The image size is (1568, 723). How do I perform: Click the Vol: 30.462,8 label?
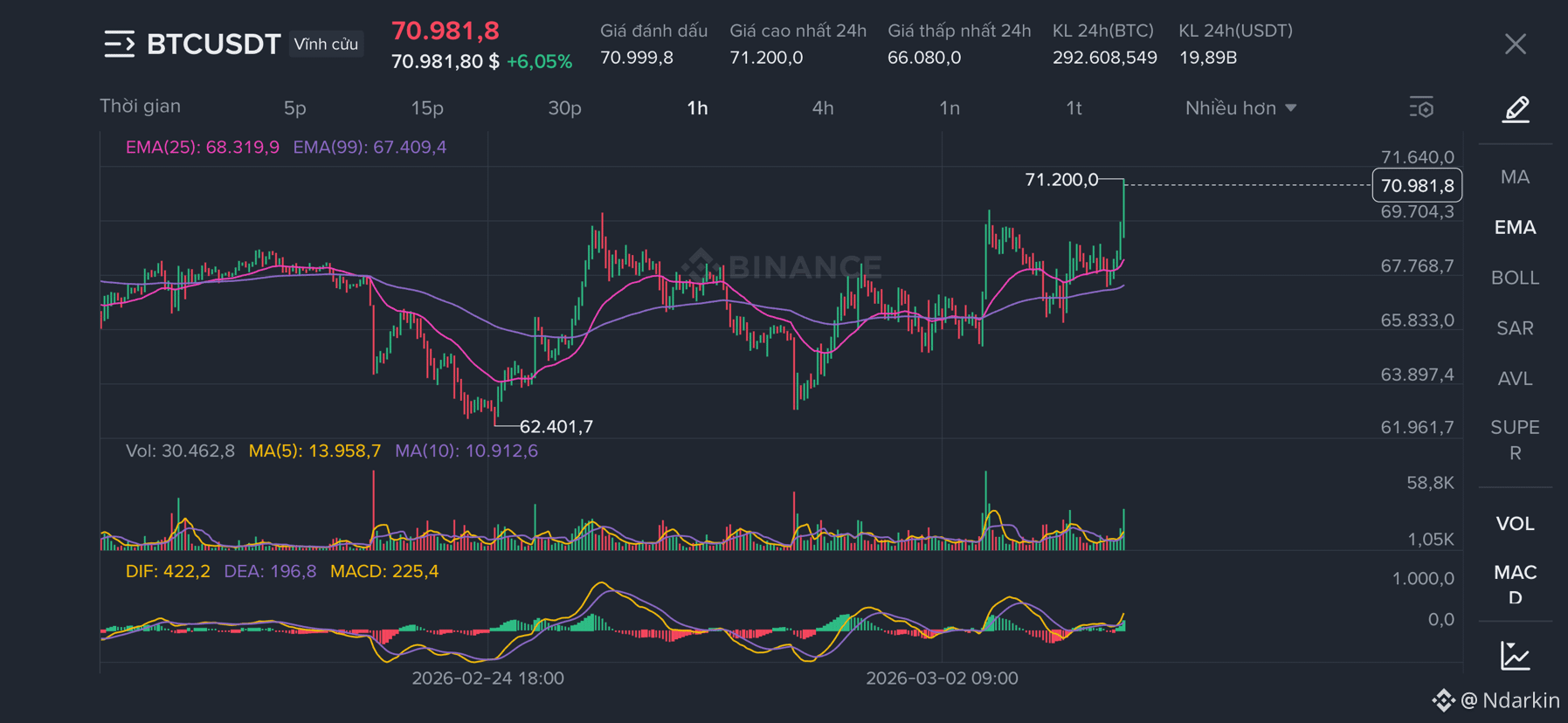[x=180, y=451]
